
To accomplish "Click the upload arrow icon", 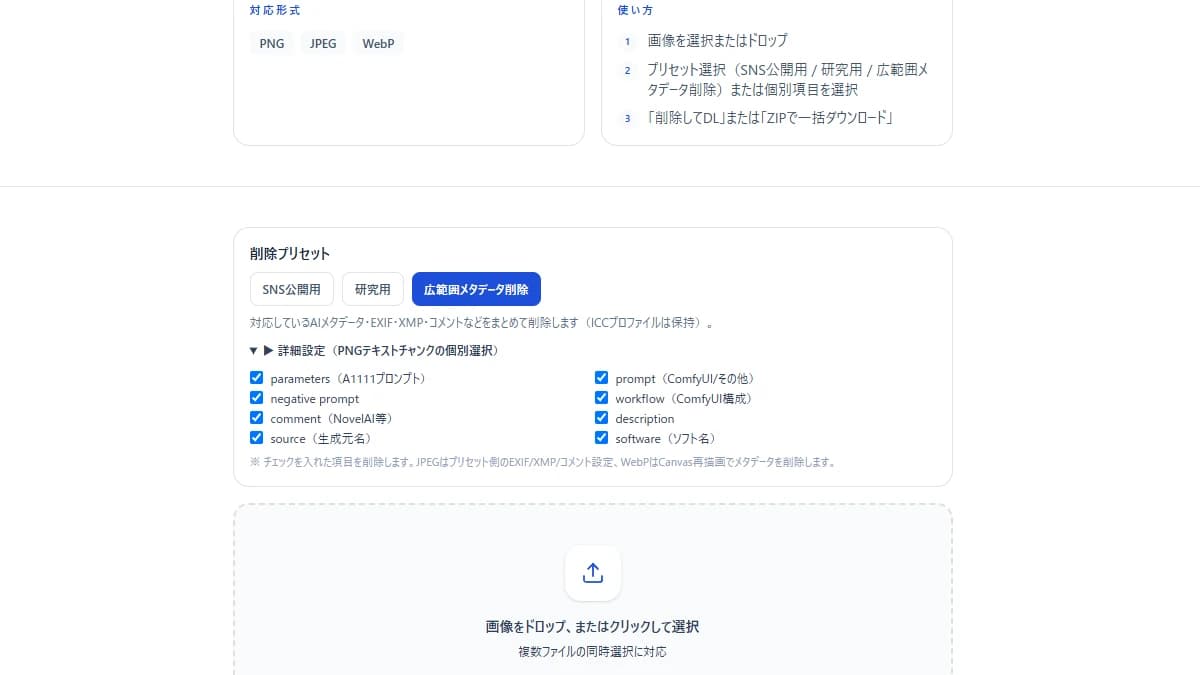I will click(593, 573).
